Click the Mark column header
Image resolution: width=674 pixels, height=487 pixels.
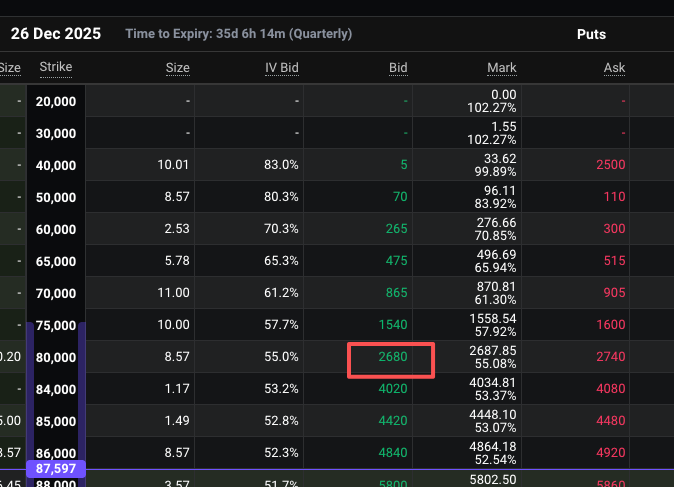coord(502,68)
